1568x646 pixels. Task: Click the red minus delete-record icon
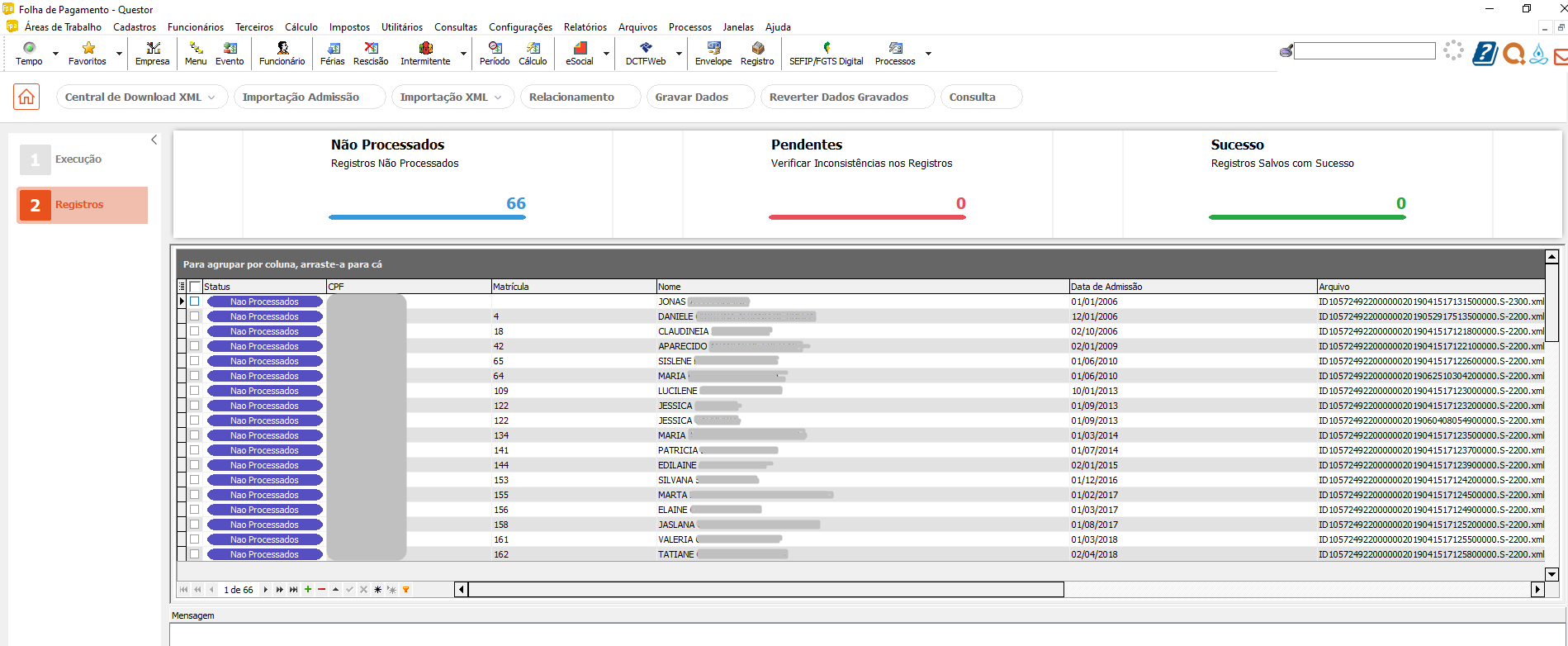coord(322,590)
